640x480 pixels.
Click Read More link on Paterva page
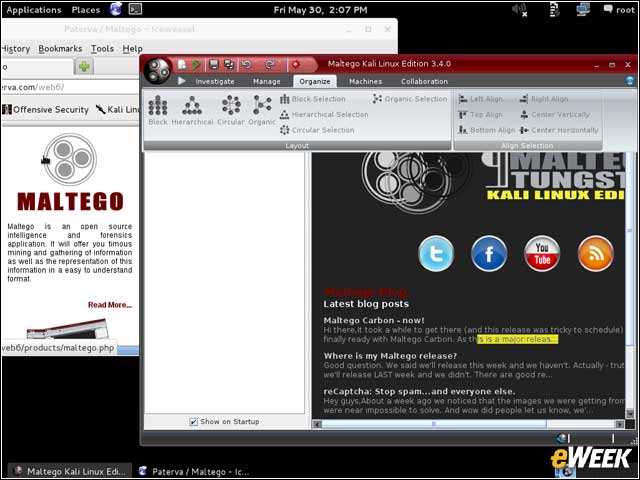pos(110,305)
